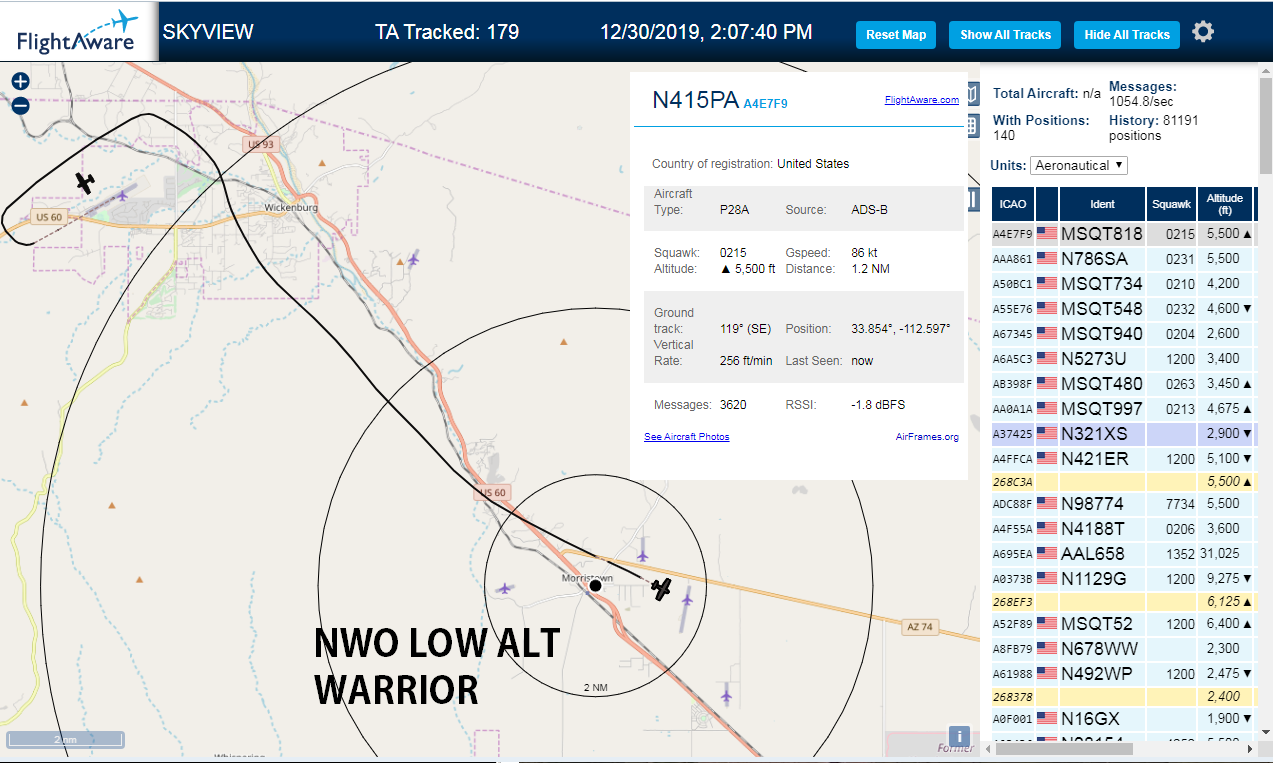Viewport: 1273px width, 763px height.
Task: Select the N1129G row
Action: point(1124,578)
